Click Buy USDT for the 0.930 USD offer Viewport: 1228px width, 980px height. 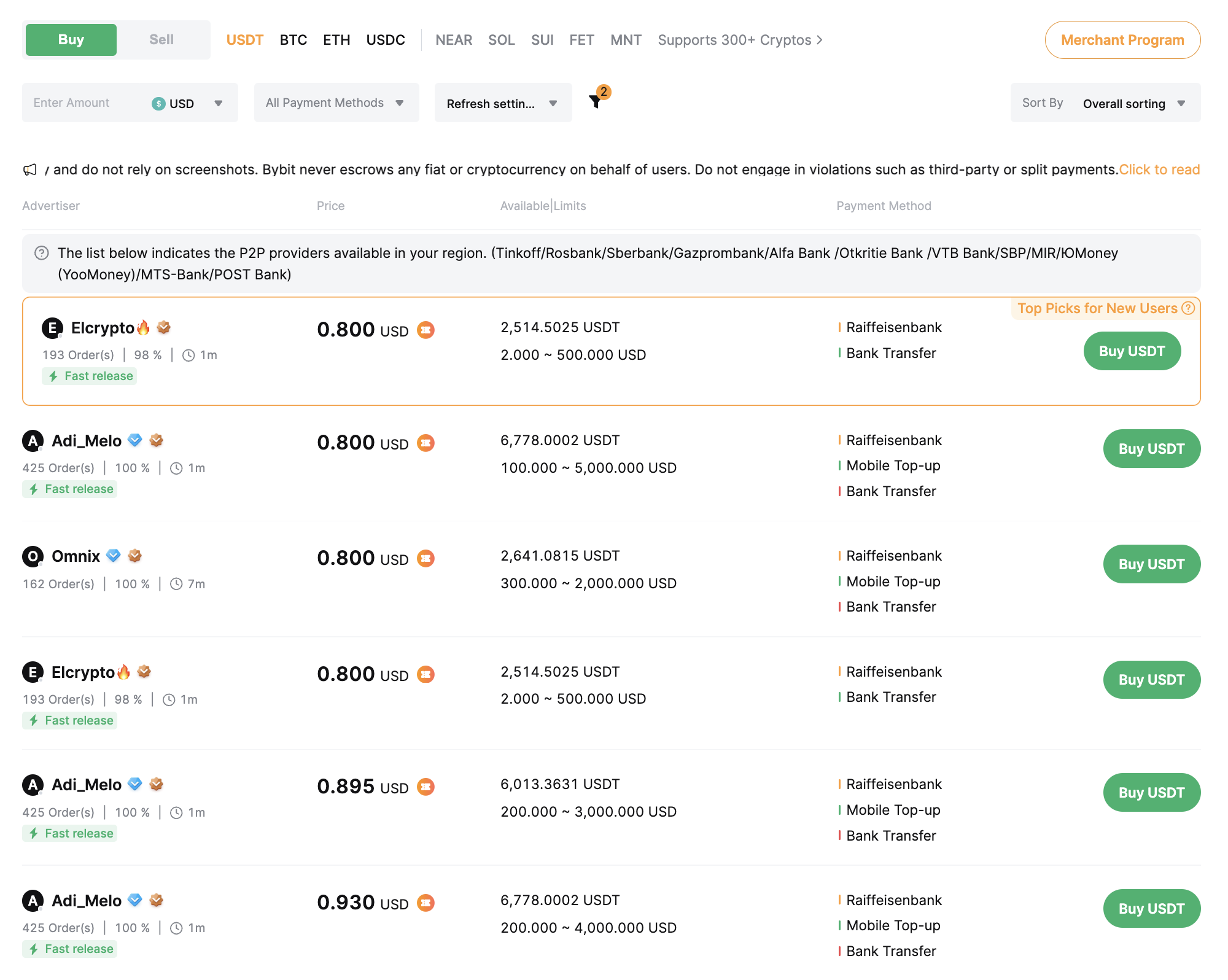(1152, 909)
